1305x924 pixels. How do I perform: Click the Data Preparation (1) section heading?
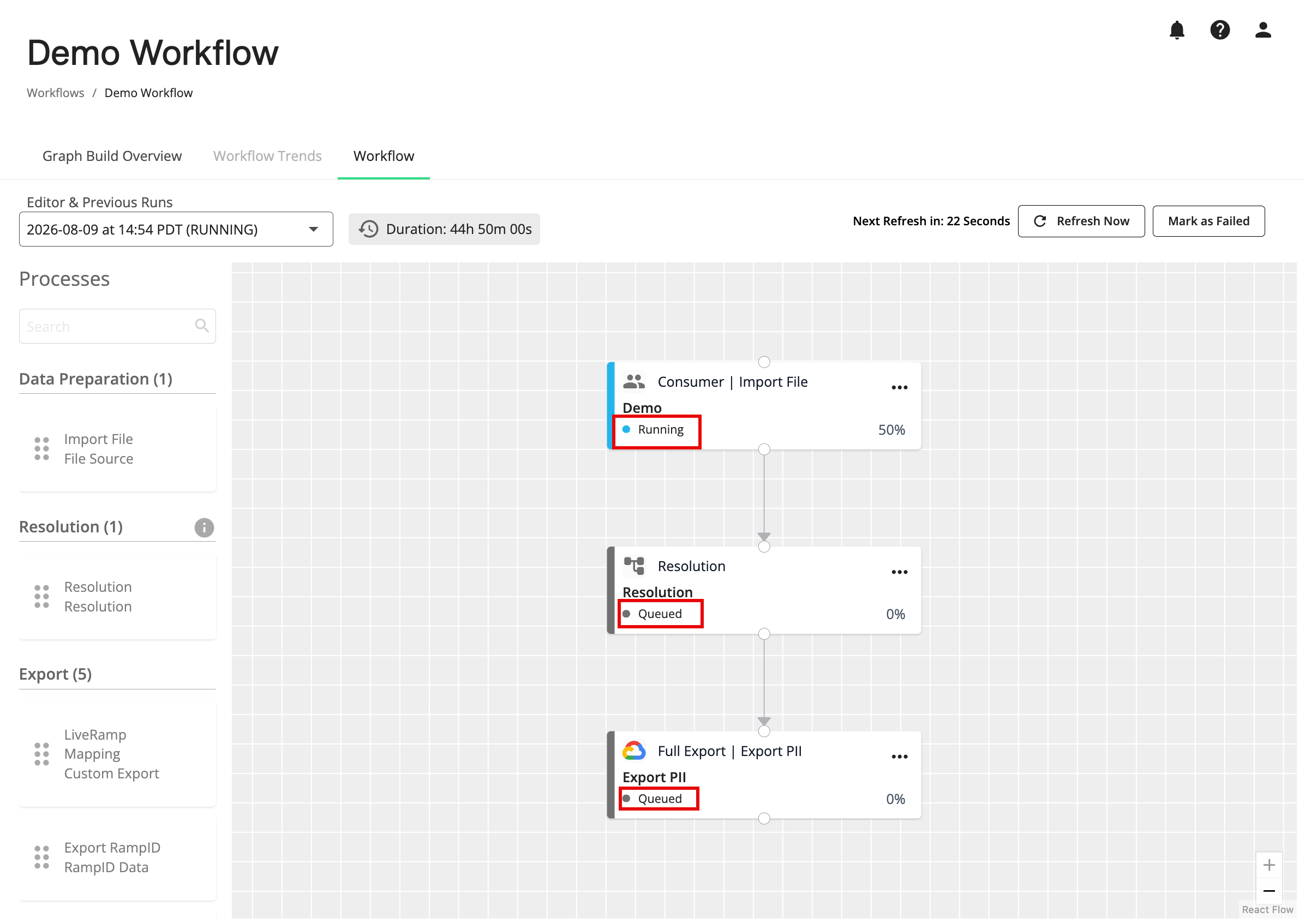pyautogui.click(x=95, y=379)
